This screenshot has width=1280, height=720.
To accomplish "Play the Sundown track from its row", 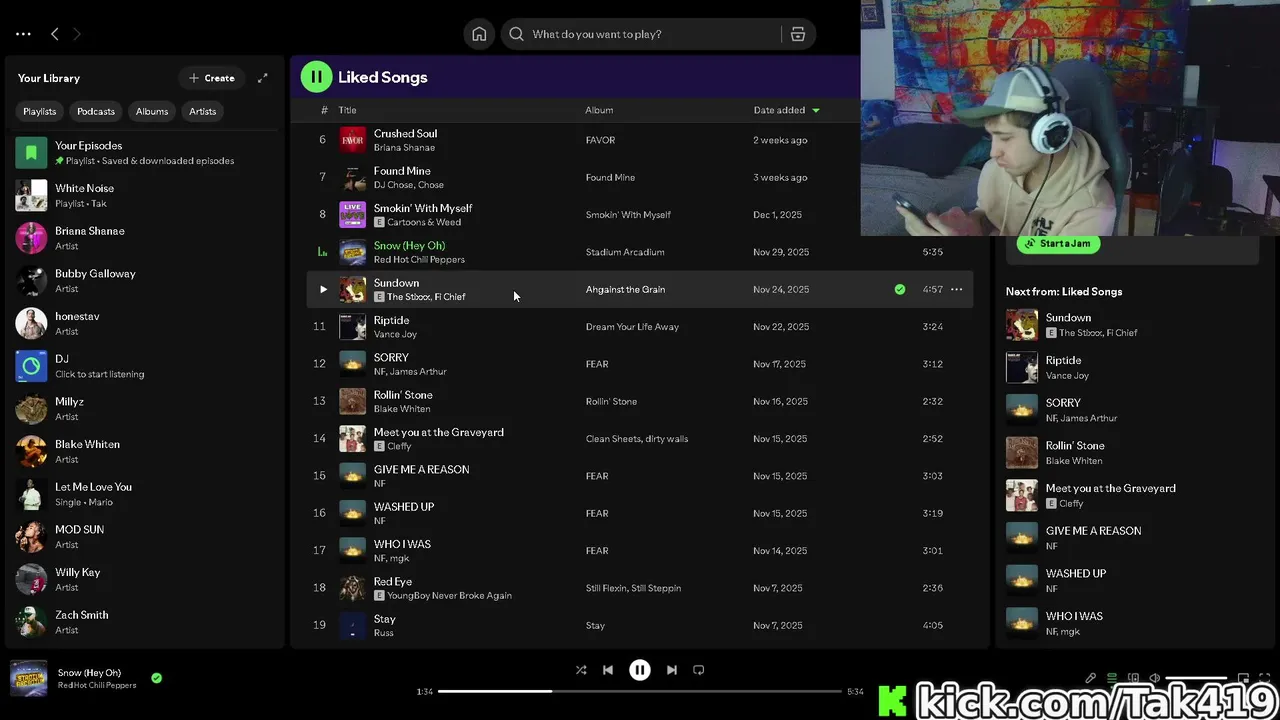I will point(323,289).
